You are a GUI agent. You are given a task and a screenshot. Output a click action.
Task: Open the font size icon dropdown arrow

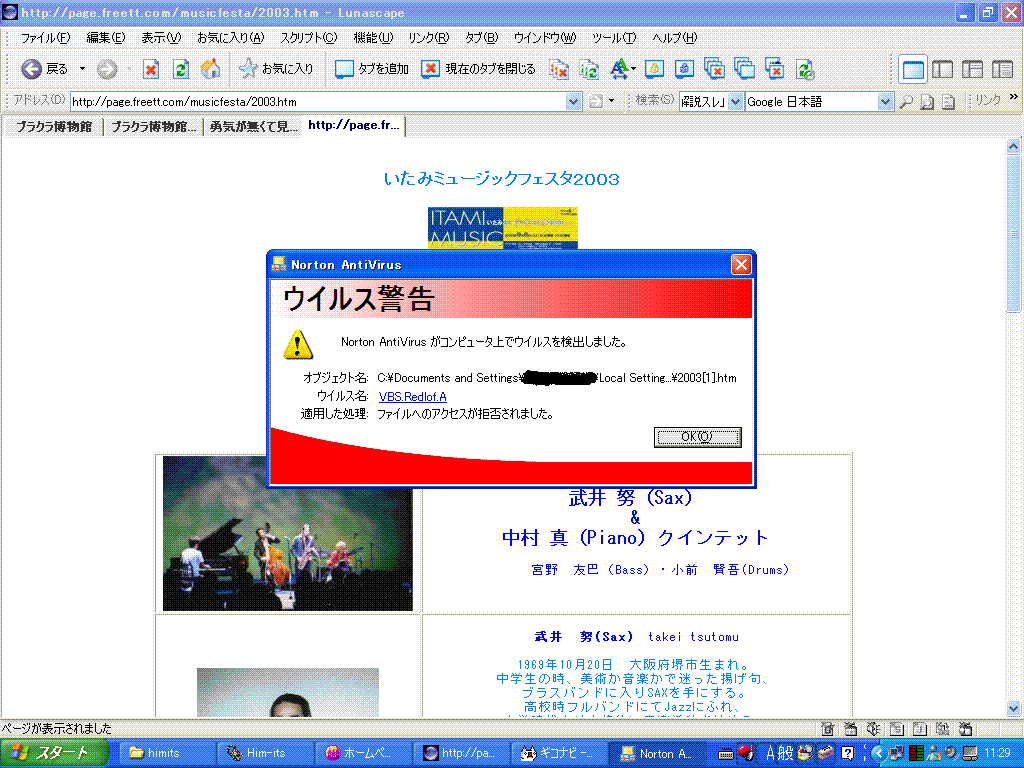coord(633,69)
